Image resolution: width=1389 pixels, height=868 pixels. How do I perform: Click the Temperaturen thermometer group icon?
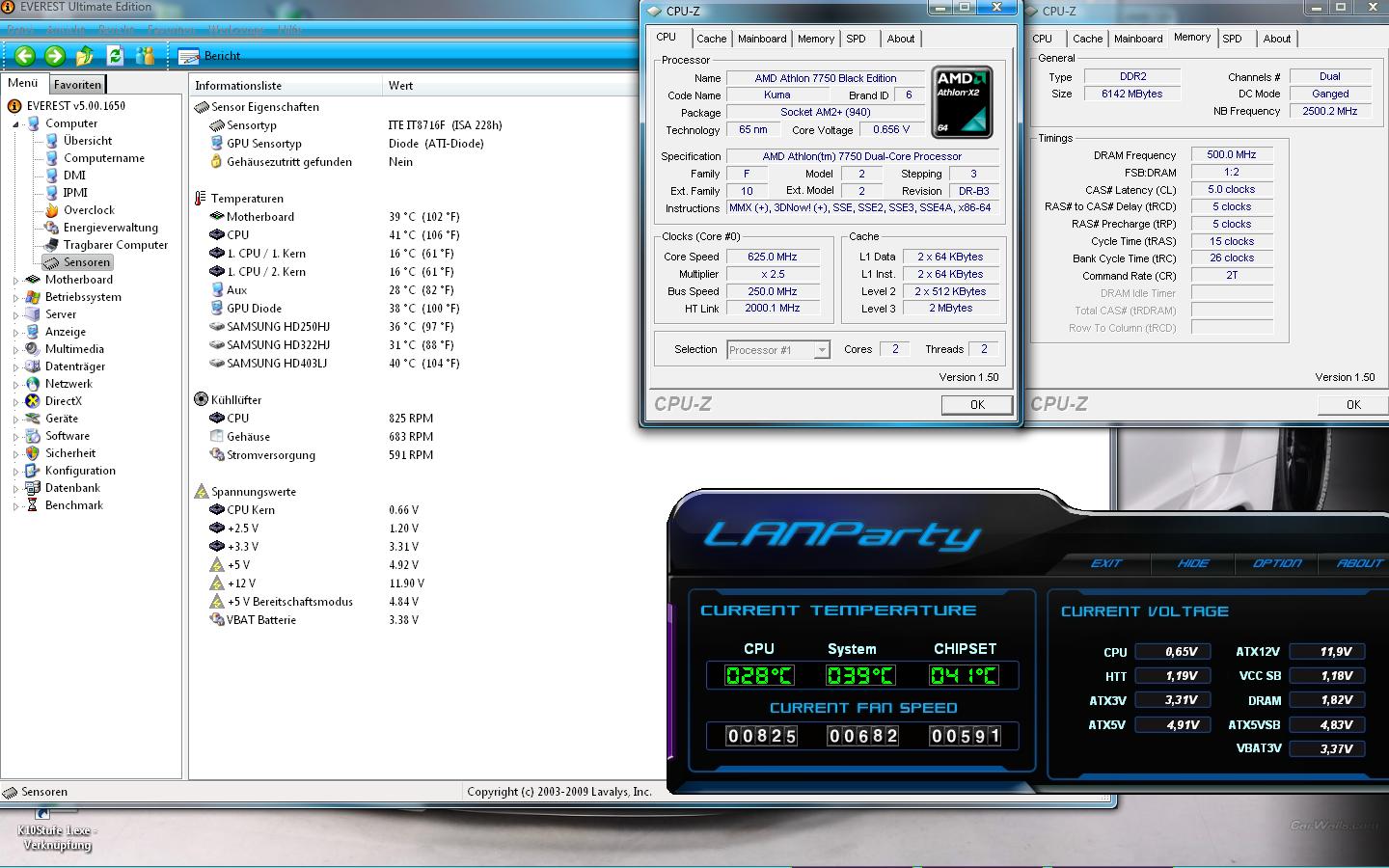201,199
